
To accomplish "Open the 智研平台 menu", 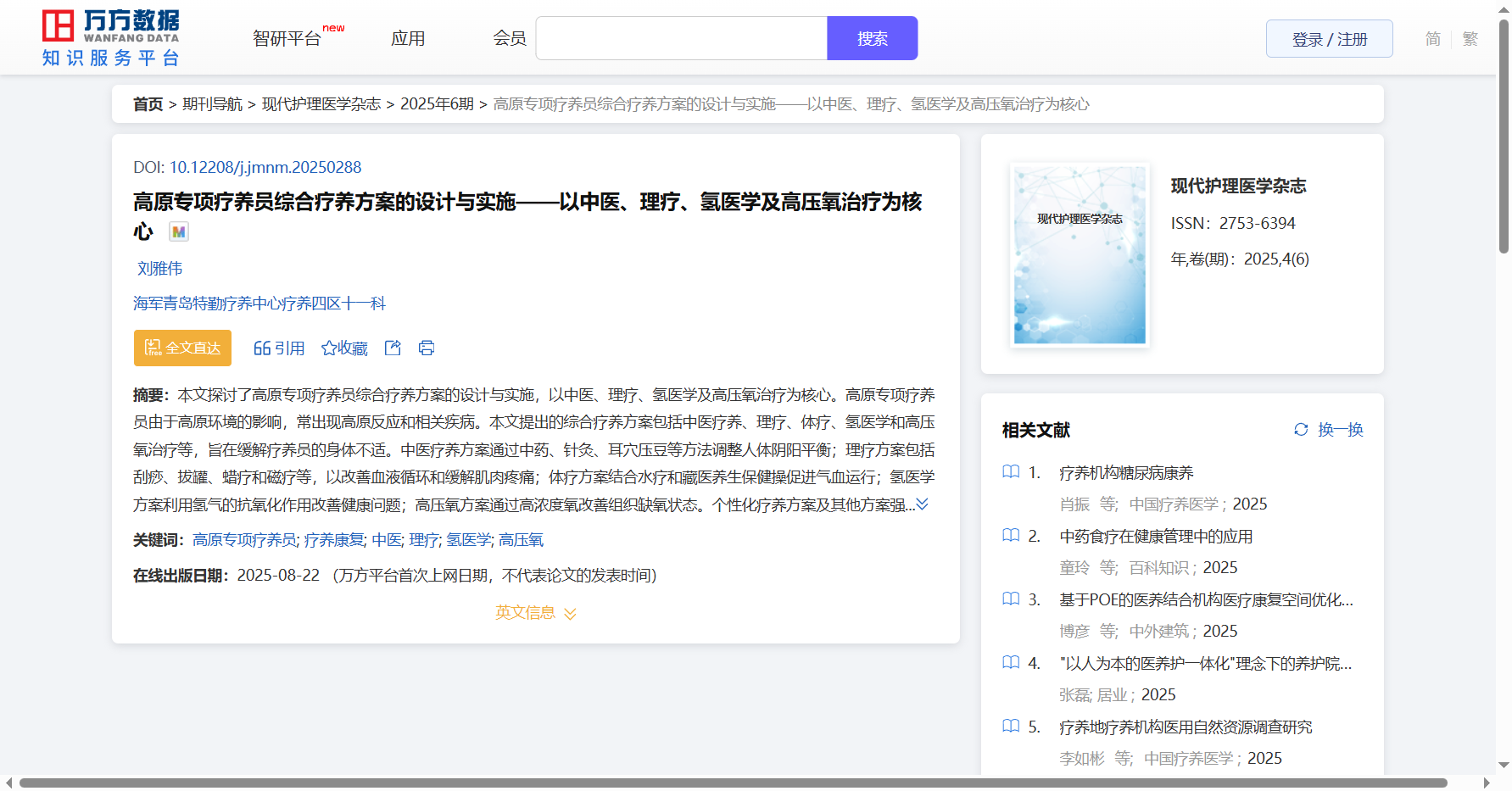I will pos(287,39).
